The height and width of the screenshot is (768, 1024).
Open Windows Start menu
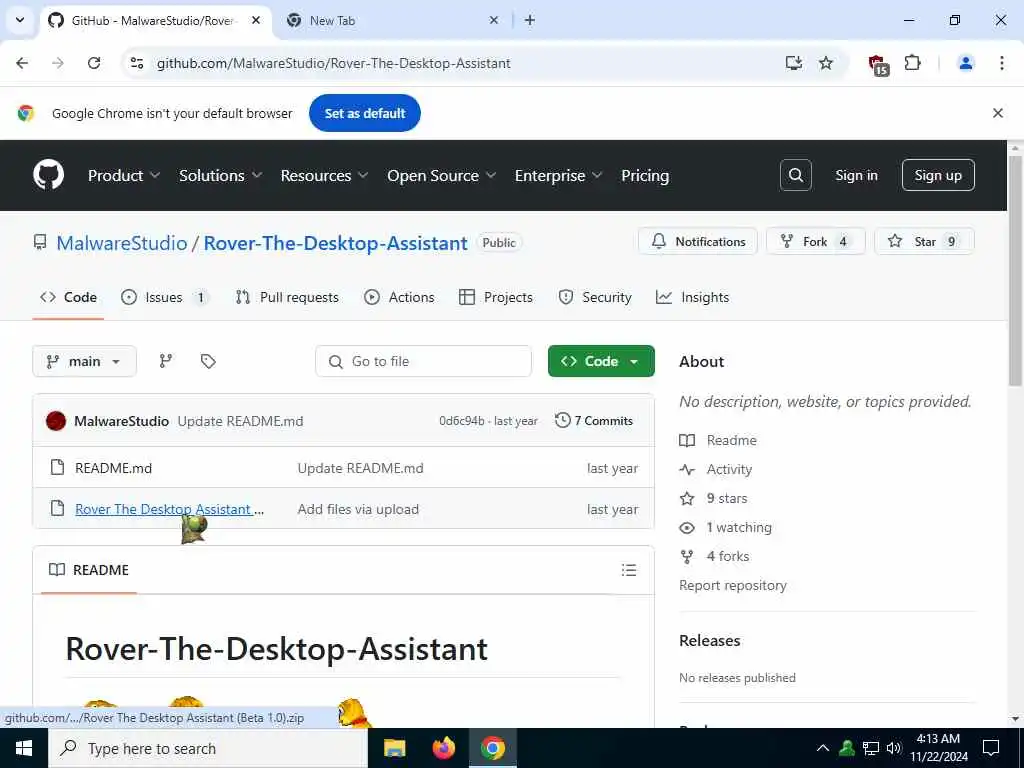[x=24, y=748]
